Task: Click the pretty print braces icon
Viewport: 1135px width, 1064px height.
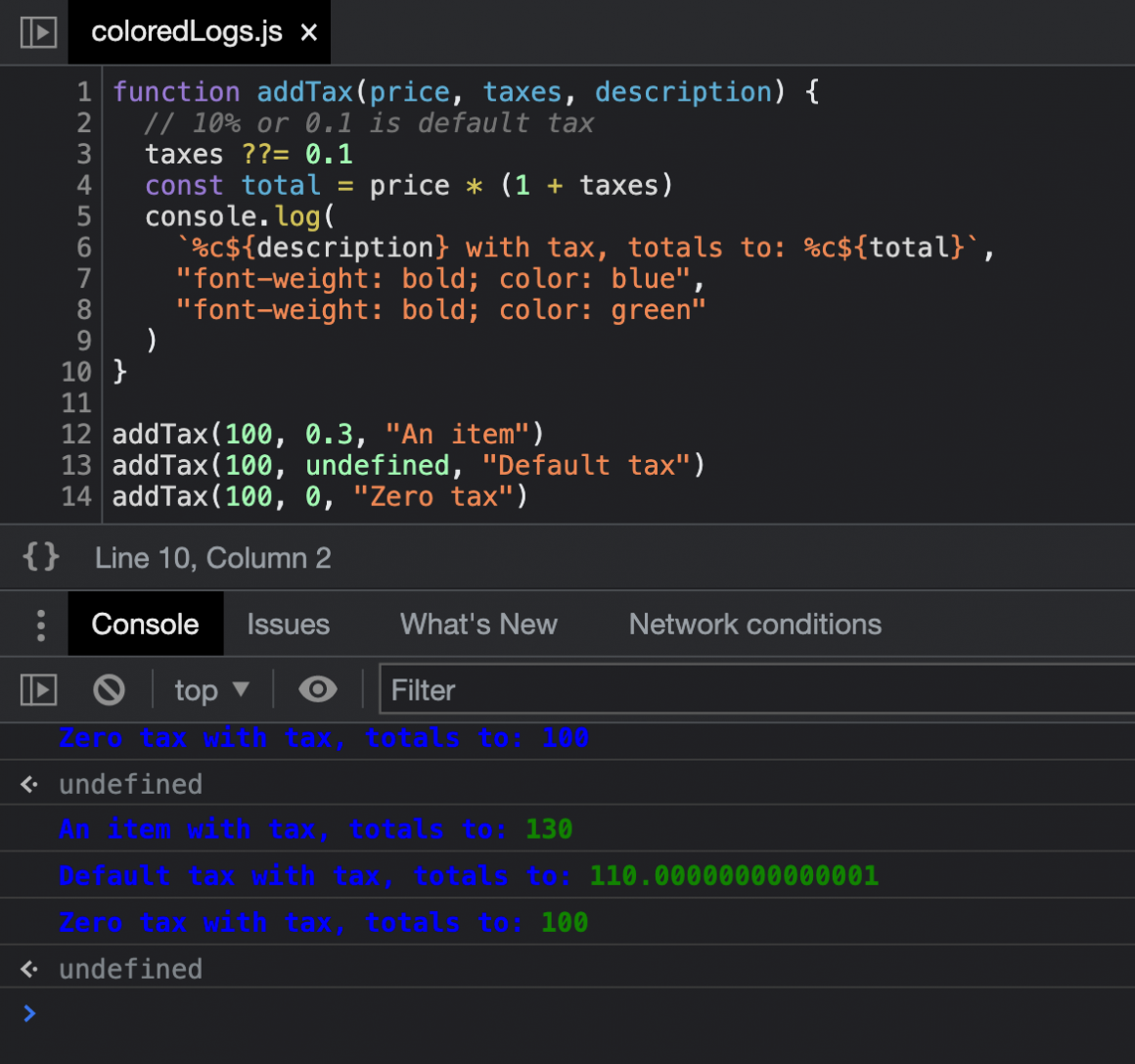Action: [x=41, y=557]
